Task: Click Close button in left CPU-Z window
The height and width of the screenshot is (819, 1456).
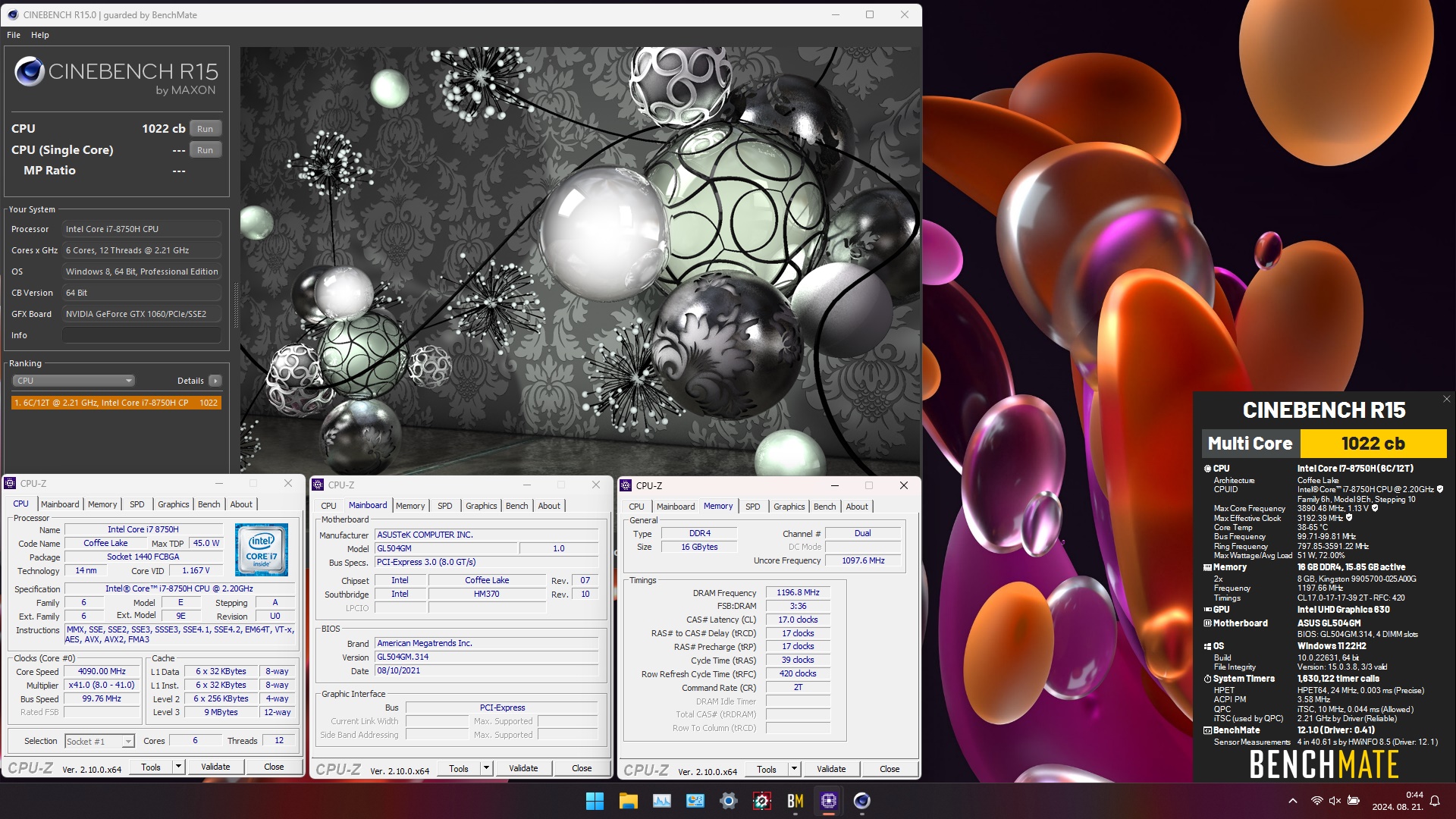Action: point(274,767)
